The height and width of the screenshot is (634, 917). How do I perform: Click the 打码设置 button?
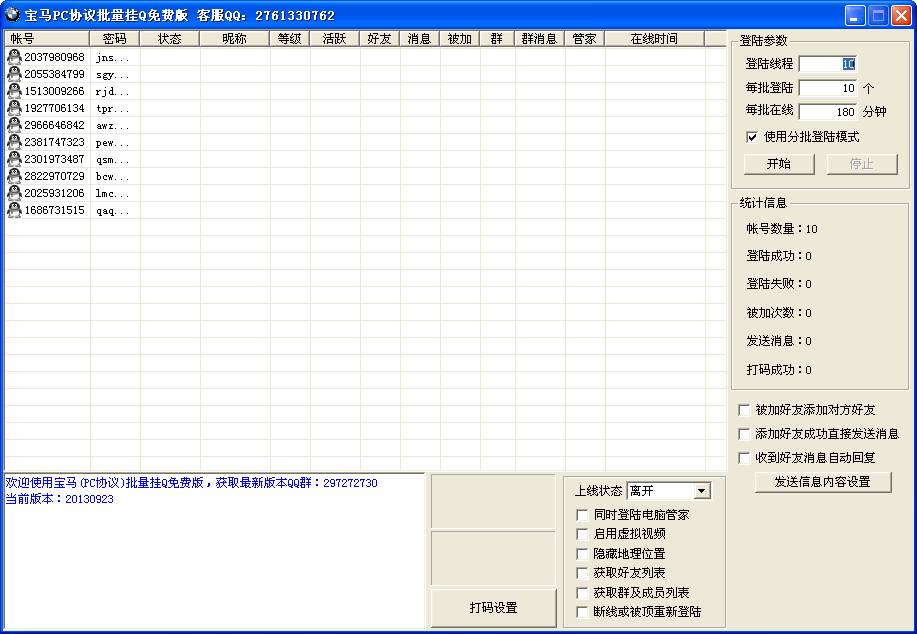tap(493, 608)
